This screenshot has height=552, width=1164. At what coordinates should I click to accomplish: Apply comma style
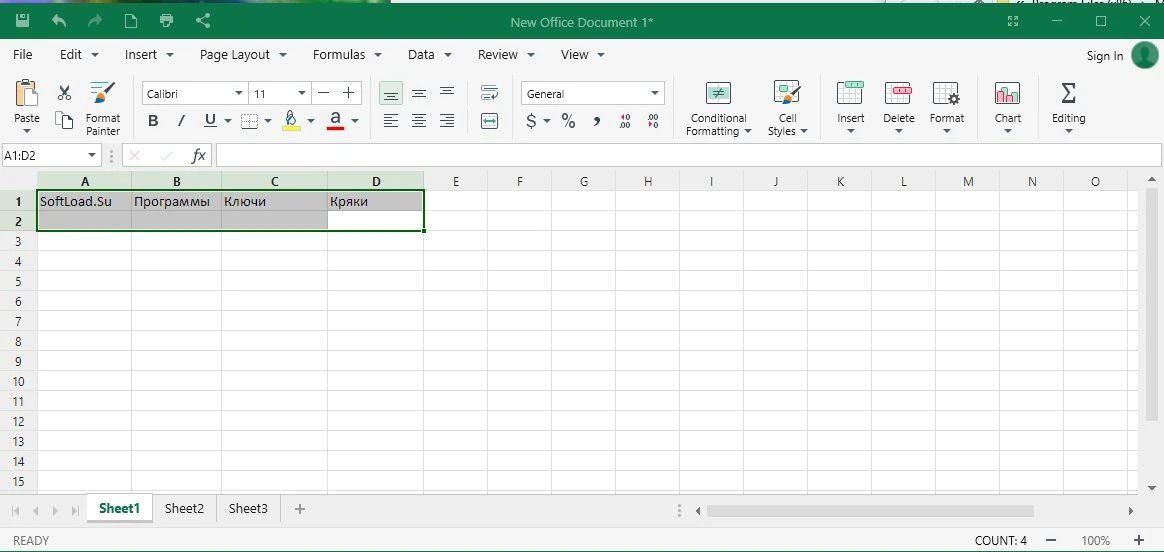pos(596,121)
